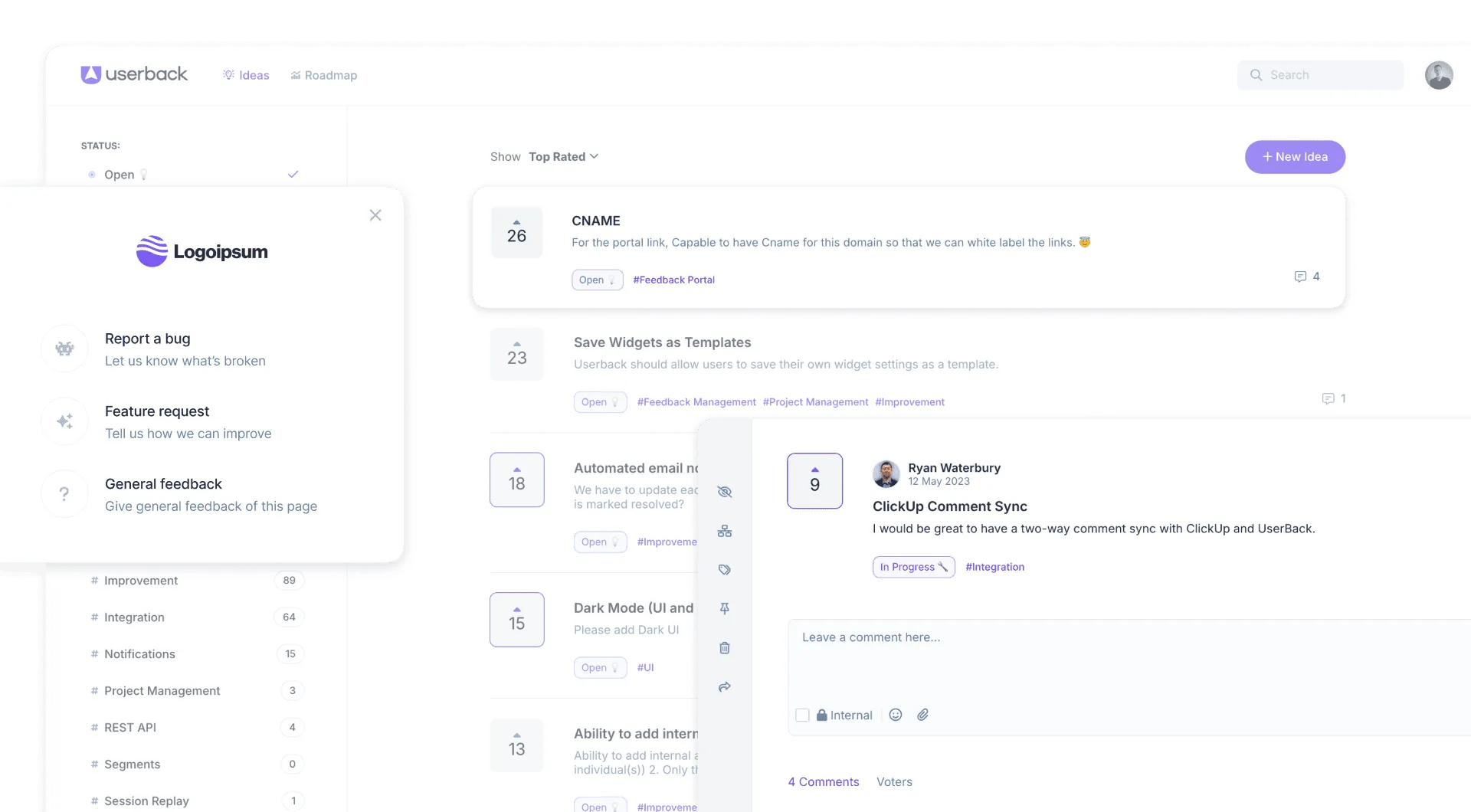Open the Top Rated sort dropdown

point(564,156)
